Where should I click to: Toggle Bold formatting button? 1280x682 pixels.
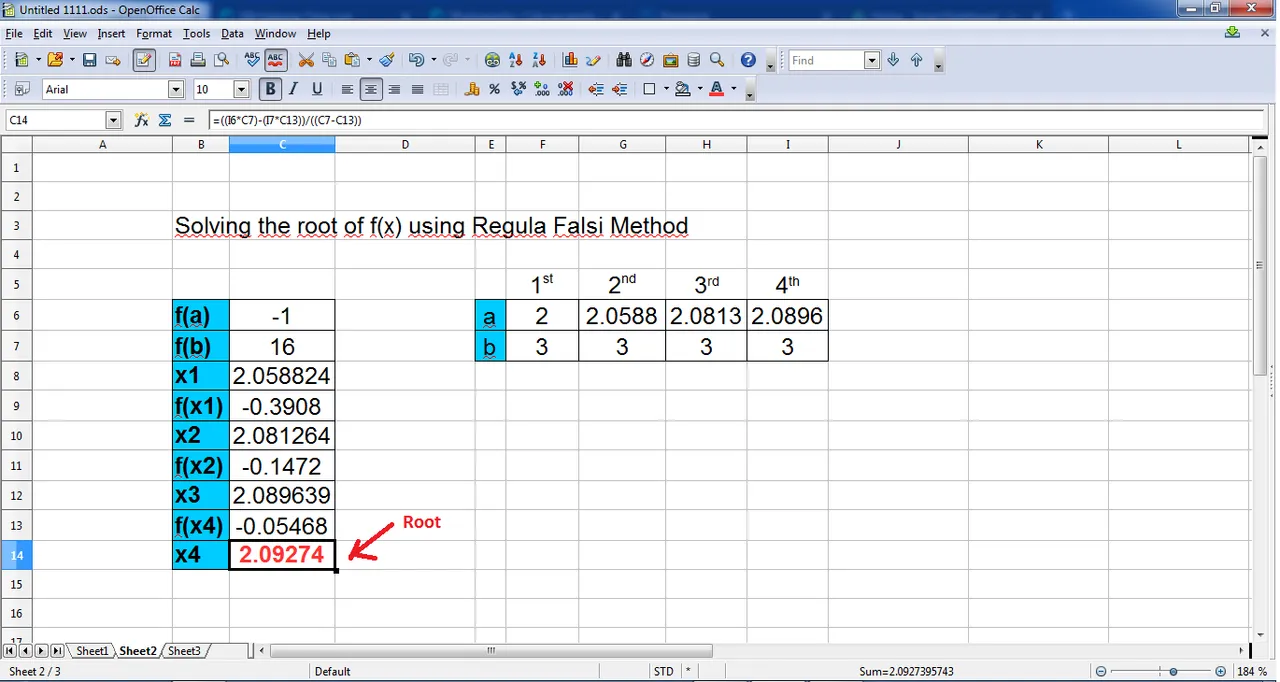pos(270,90)
